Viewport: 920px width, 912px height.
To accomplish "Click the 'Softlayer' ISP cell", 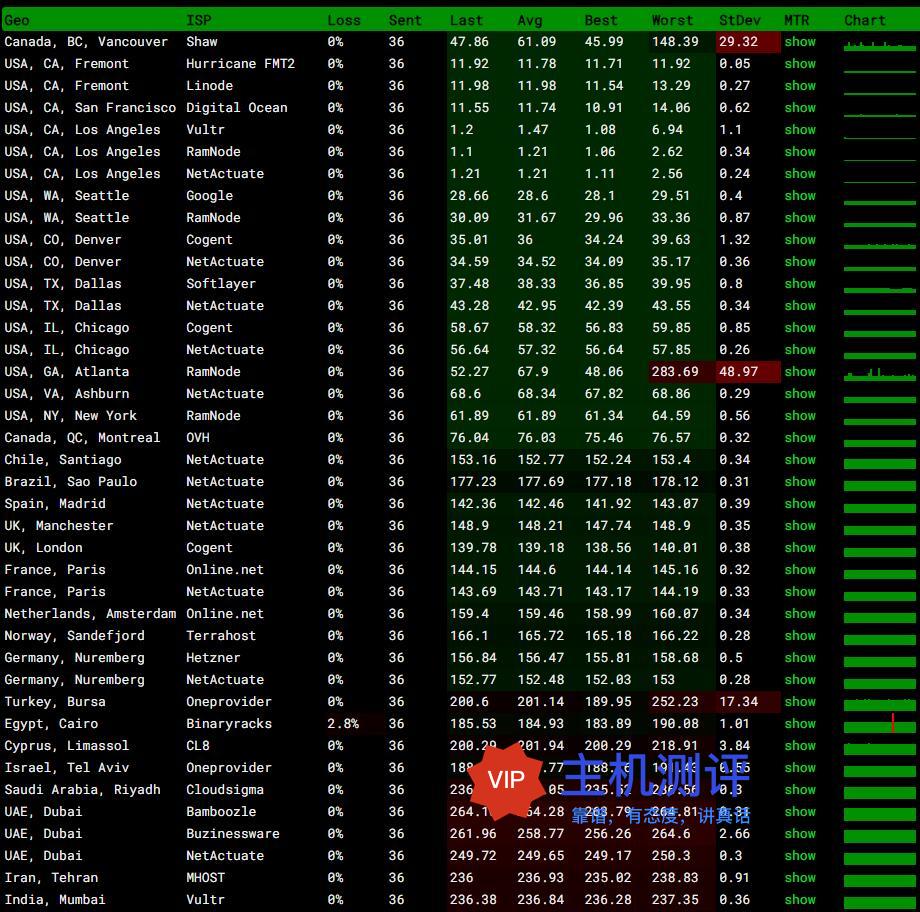I will pyautogui.click(x=221, y=283).
